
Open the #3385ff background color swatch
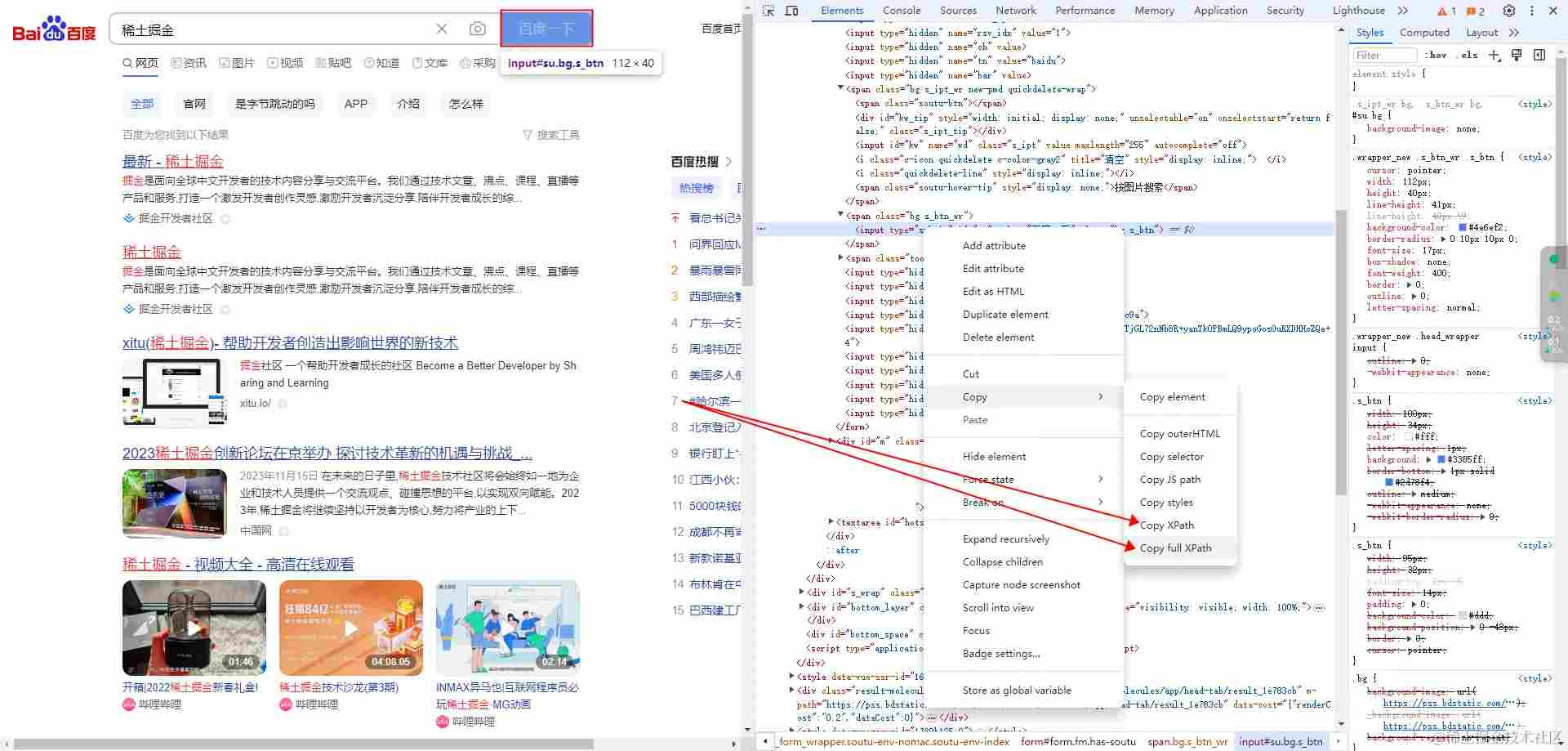[1441, 459]
